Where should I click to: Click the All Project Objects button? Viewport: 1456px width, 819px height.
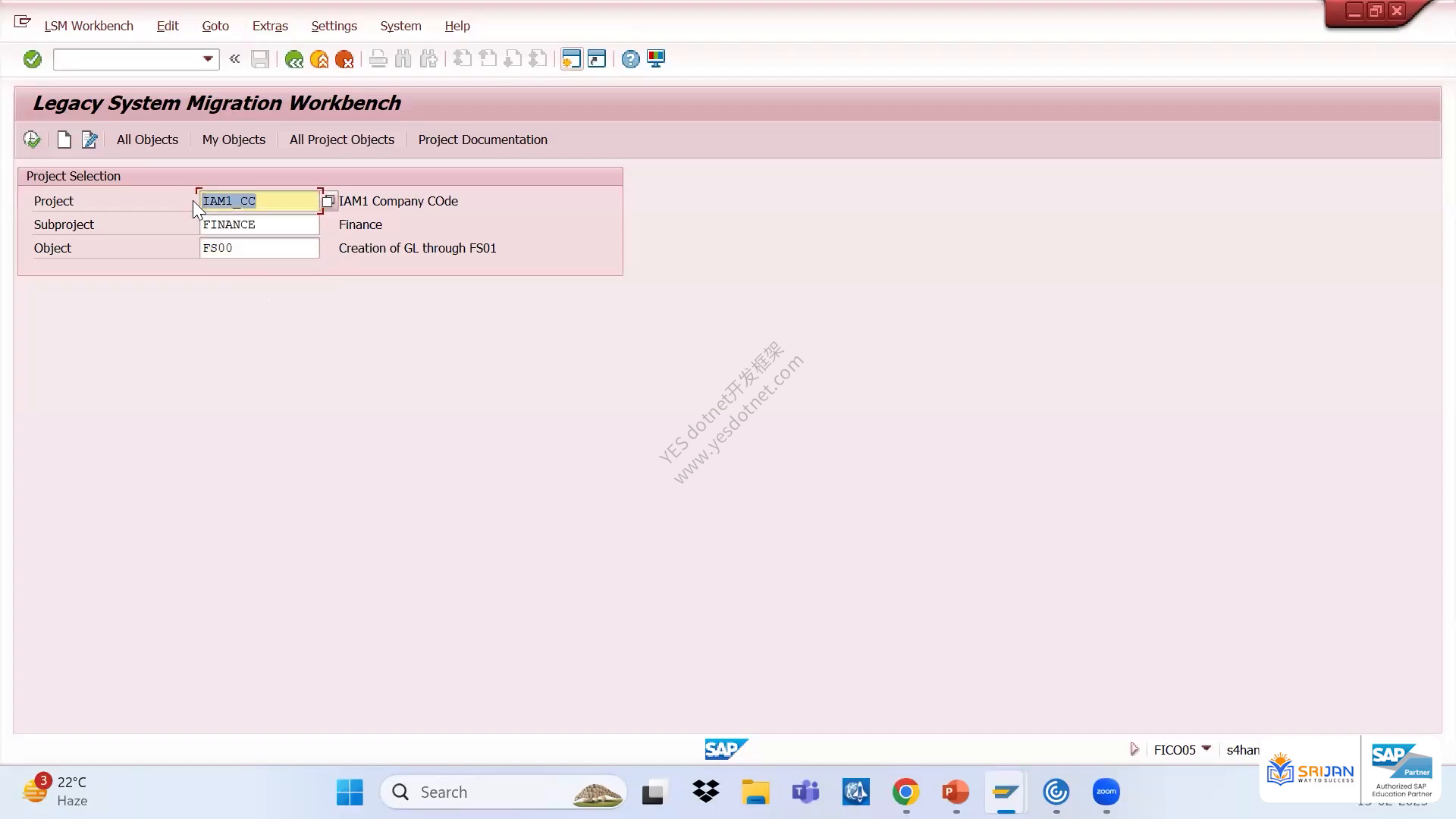coord(342,140)
